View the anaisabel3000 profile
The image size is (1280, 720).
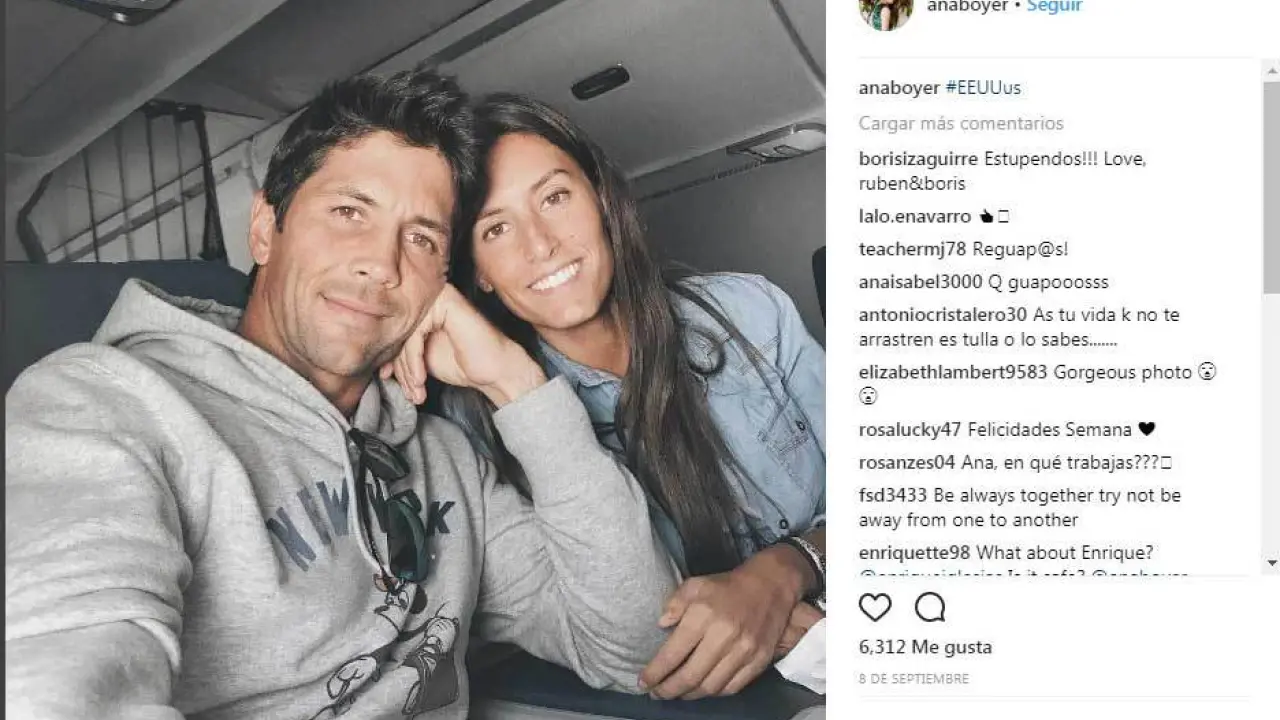point(921,282)
